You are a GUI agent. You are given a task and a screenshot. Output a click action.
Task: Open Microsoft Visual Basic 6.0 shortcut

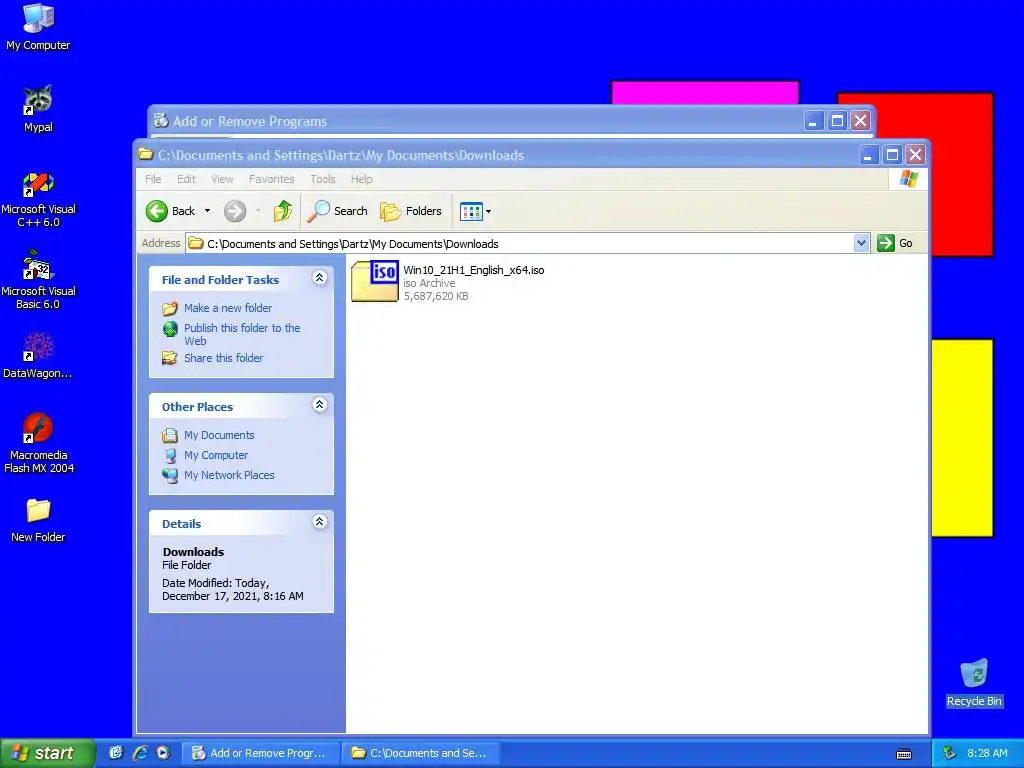[x=38, y=280]
